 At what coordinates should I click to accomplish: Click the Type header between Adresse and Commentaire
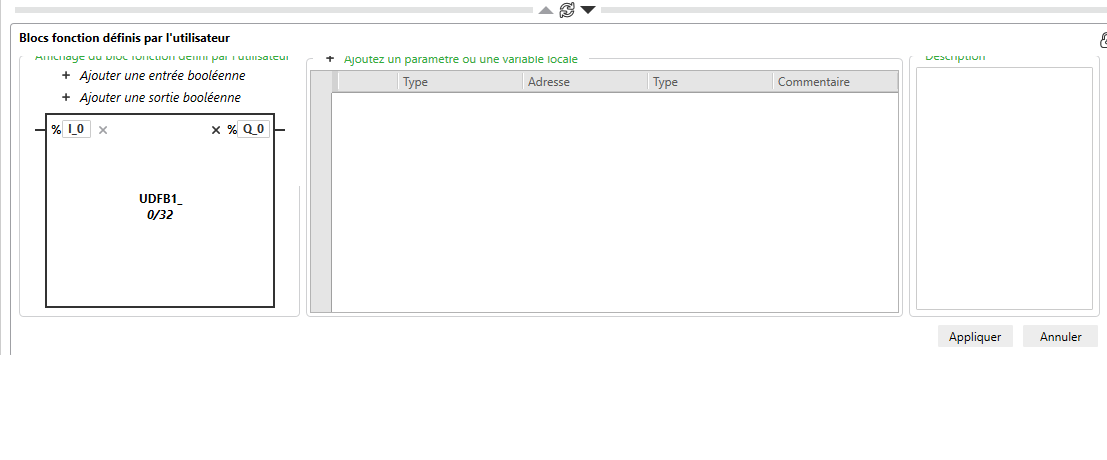(x=710, y=82)
